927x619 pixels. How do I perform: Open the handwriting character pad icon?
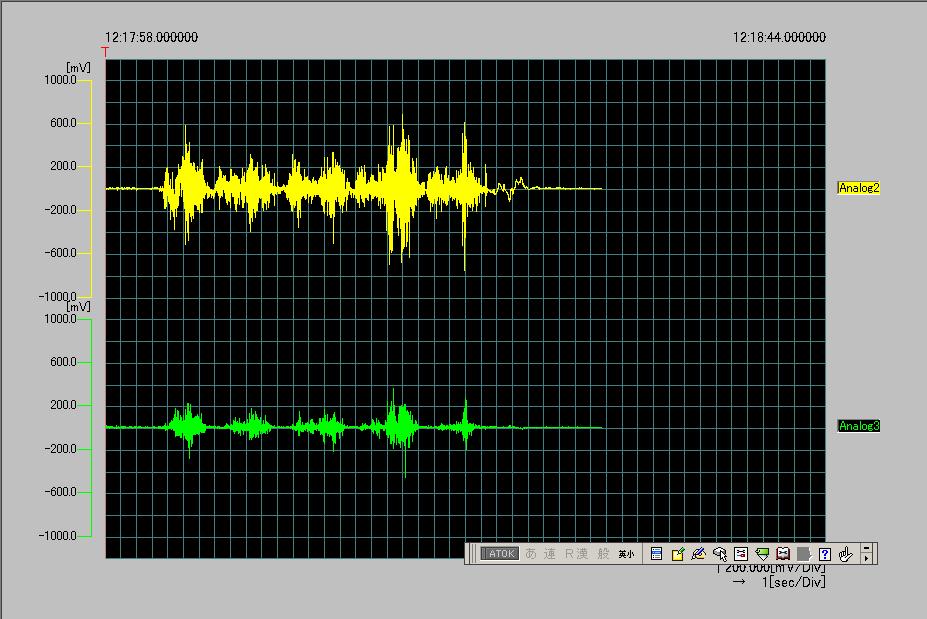698,554
